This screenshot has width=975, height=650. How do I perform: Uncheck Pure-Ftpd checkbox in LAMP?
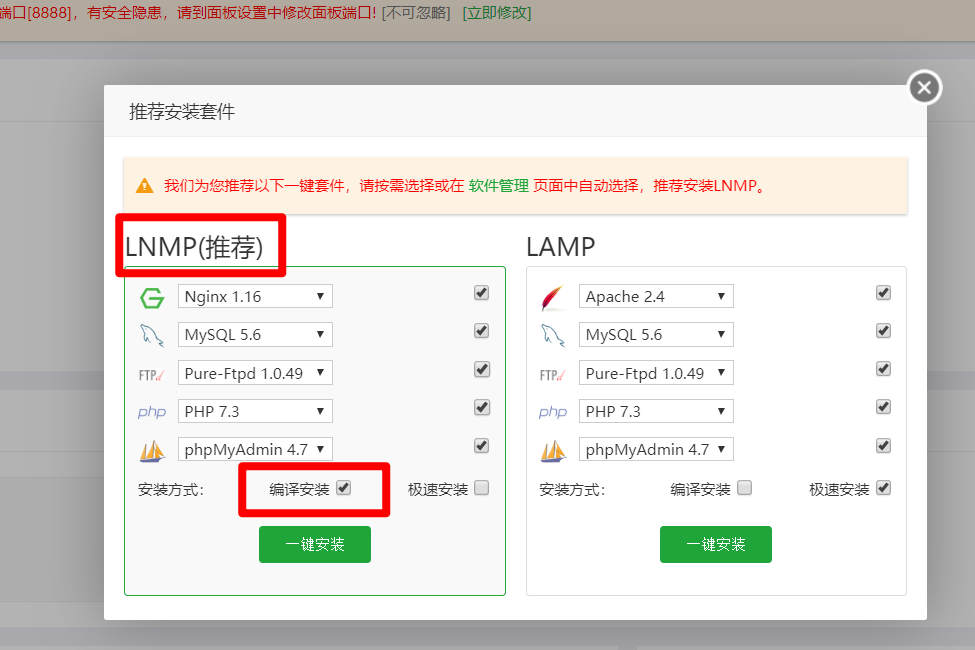tap(883, 369)
